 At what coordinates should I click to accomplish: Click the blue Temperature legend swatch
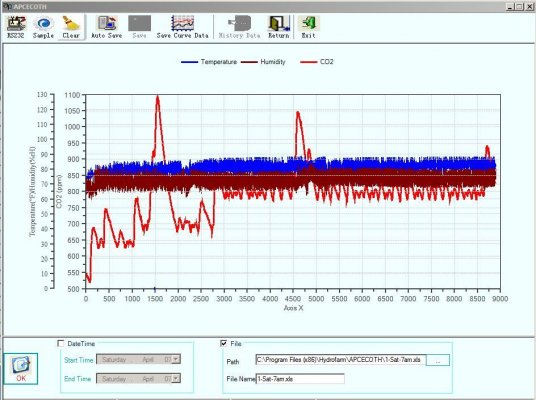189,62
